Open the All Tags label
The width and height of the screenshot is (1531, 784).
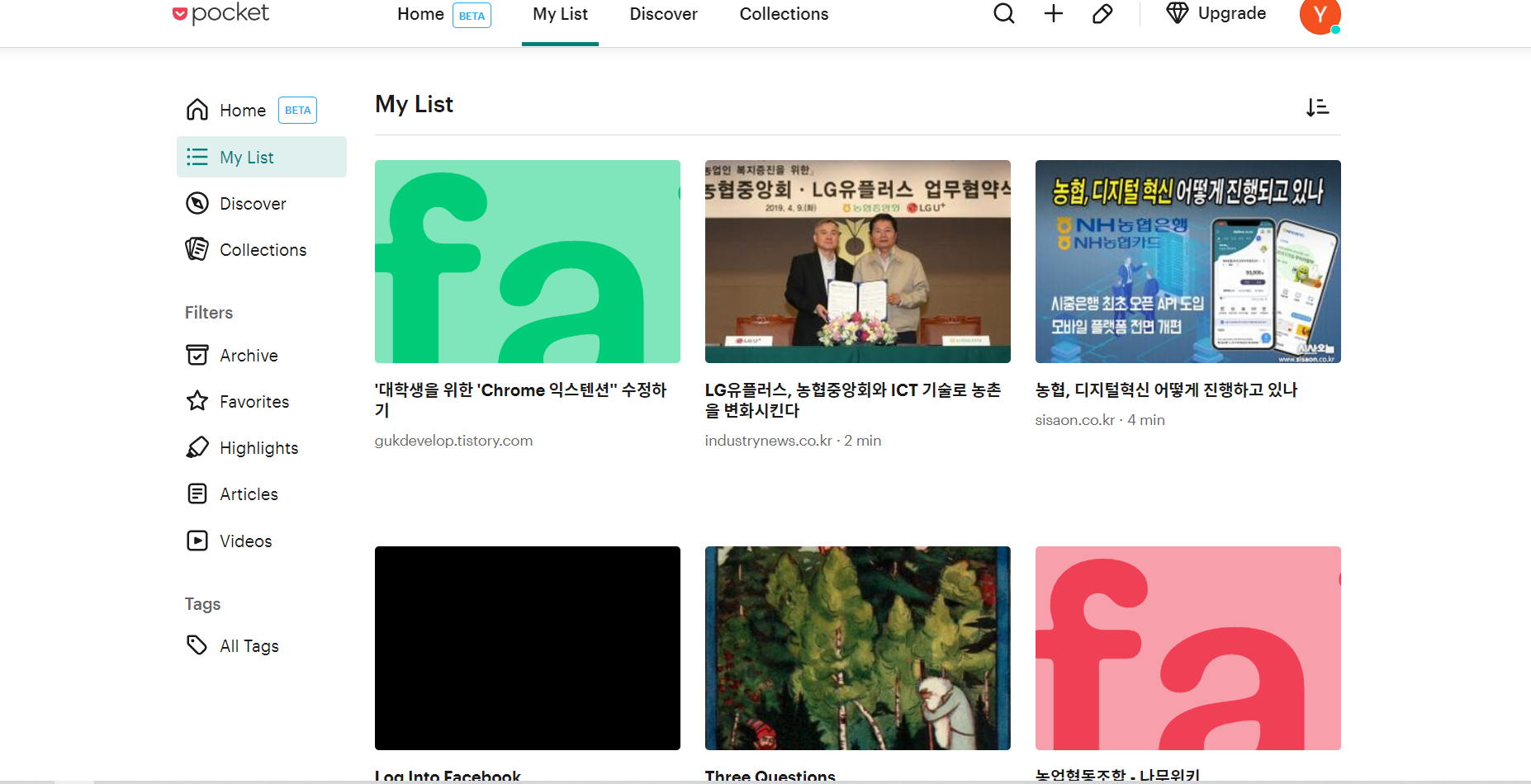(249, 646)
